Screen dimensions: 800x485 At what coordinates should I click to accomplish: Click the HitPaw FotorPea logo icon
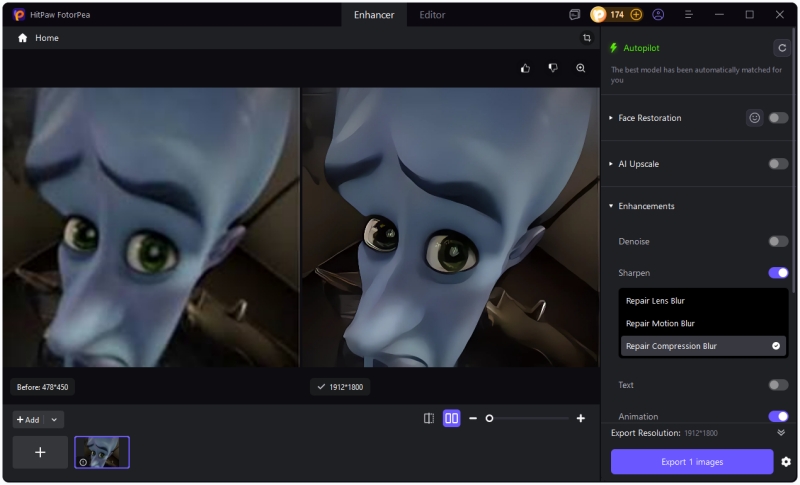coord(19,15)
